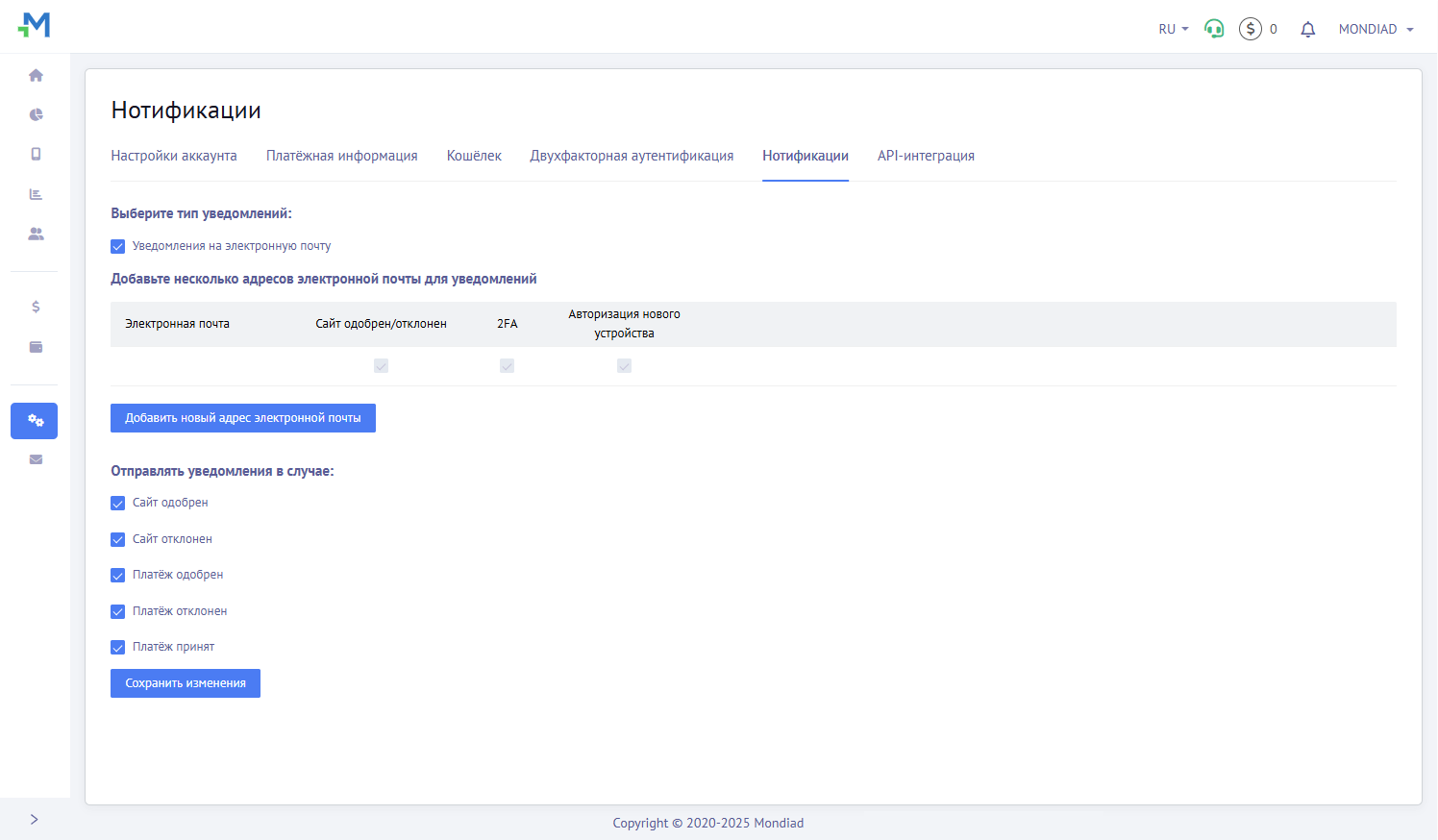Click 'Добавить новый адрес электронной почты' button
This screenshot has height=840, width=1438.
(243, 418)
